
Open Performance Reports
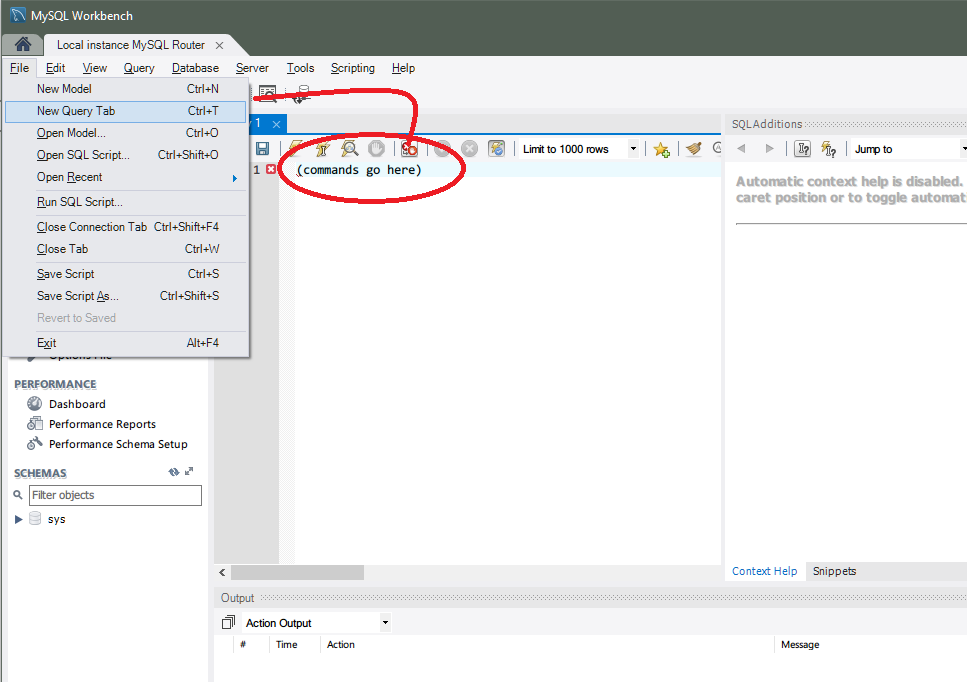(102, 424)
